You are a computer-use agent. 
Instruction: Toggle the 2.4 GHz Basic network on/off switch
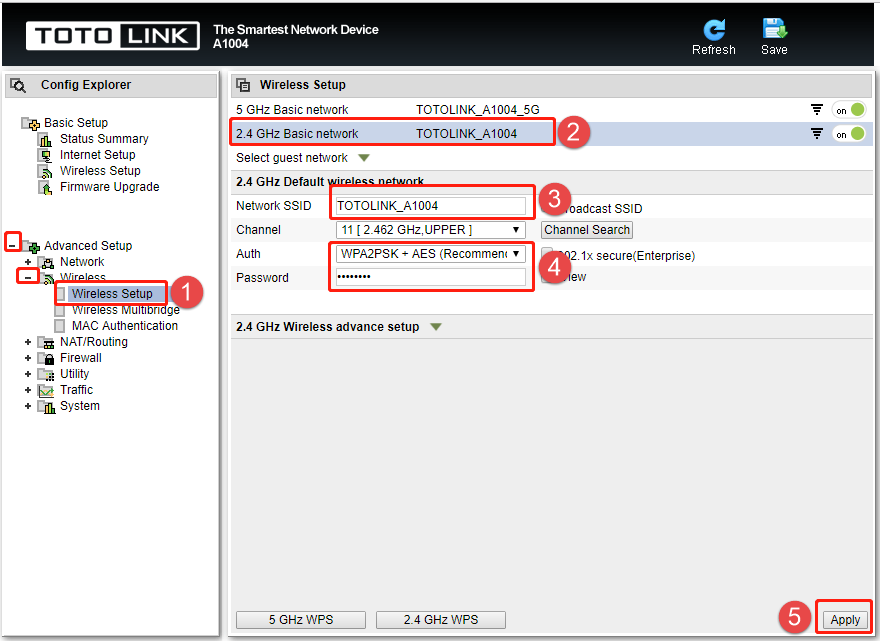coord(849,134)
